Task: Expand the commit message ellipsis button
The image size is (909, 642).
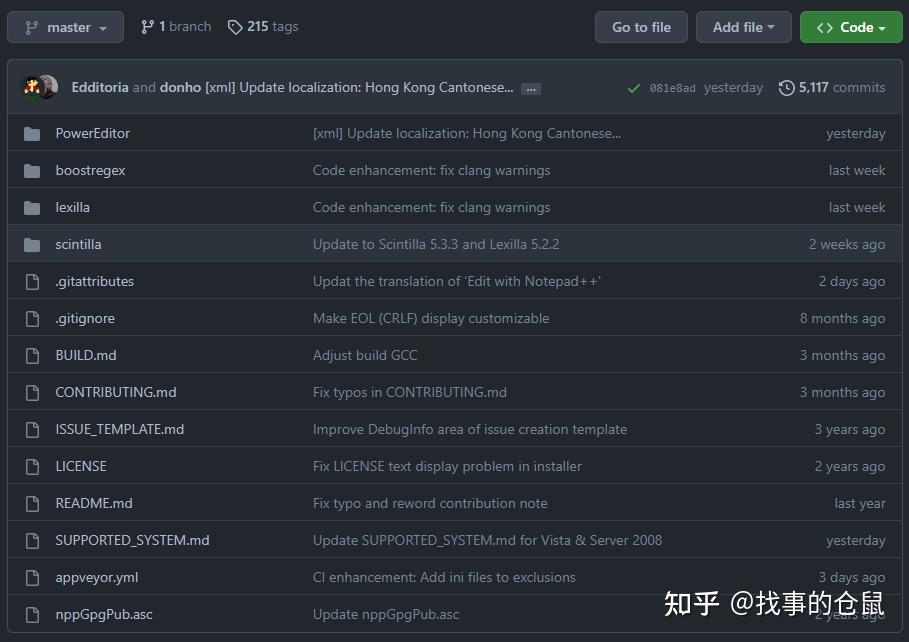Action: (x=531, y=89)
